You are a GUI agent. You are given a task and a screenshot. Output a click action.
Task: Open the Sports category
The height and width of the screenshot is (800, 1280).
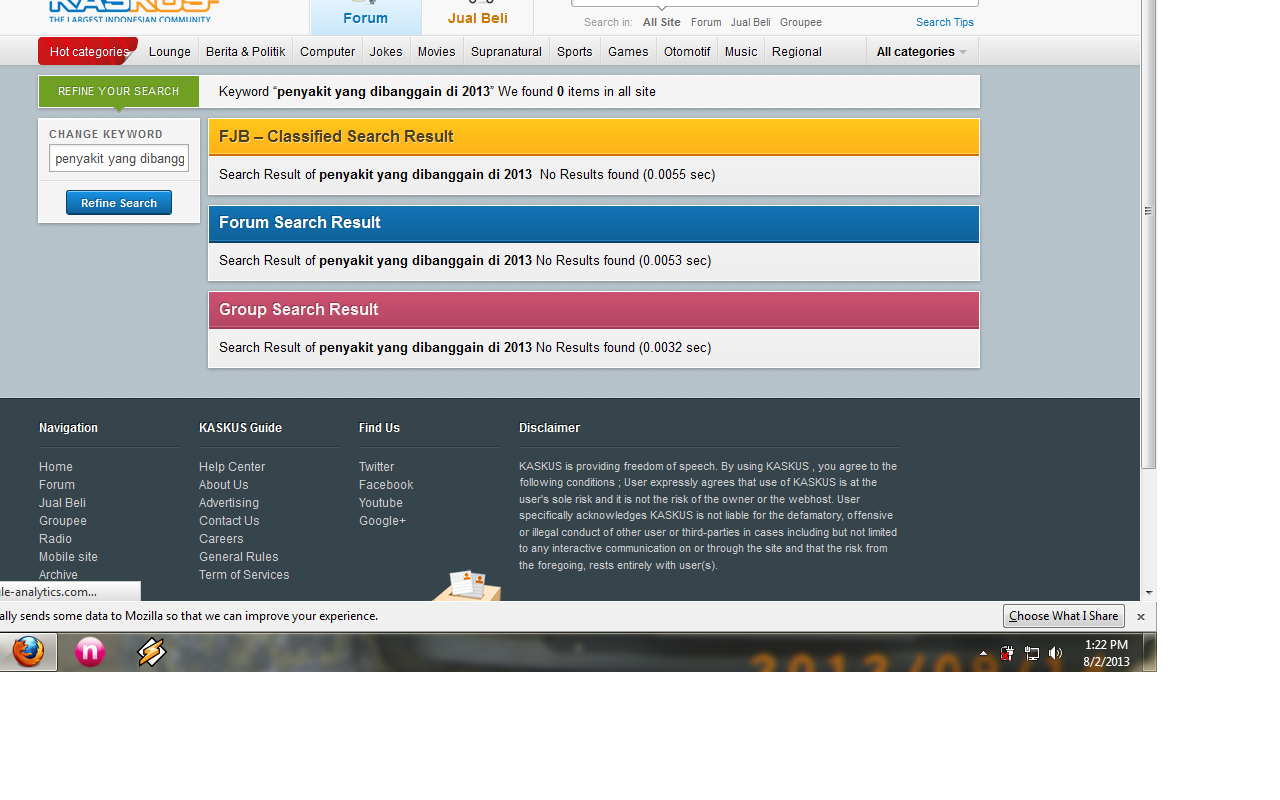tap(575, 52)
